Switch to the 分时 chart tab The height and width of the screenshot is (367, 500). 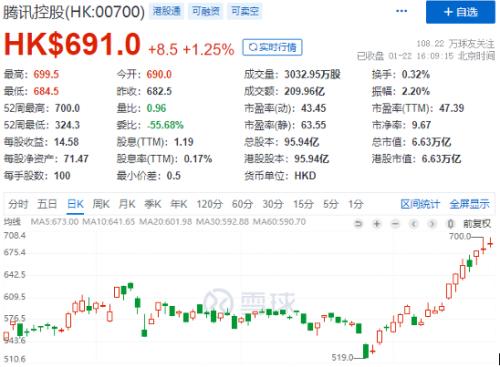[18, 204]
